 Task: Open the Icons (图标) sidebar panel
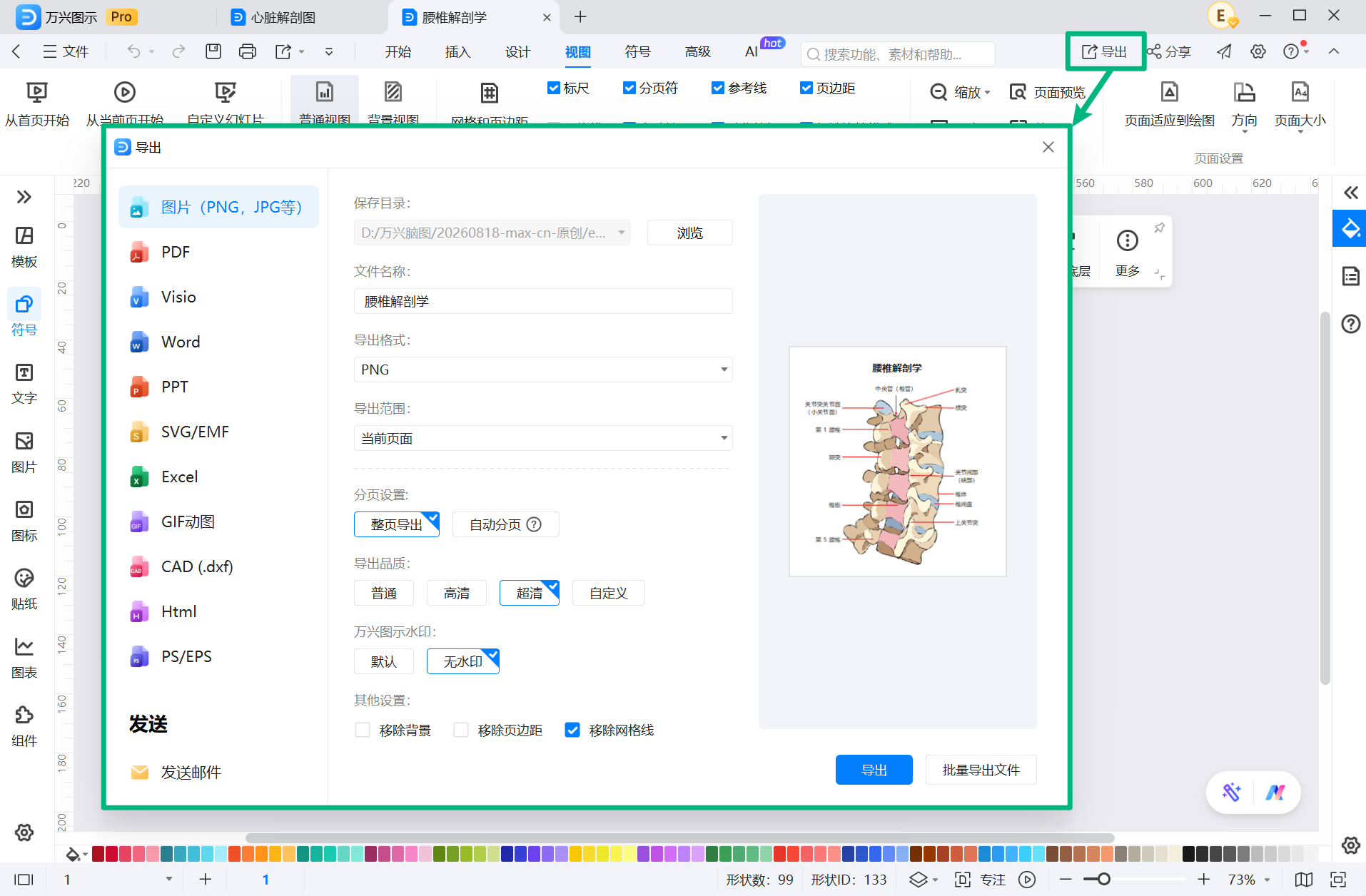(x=24, y=521)
